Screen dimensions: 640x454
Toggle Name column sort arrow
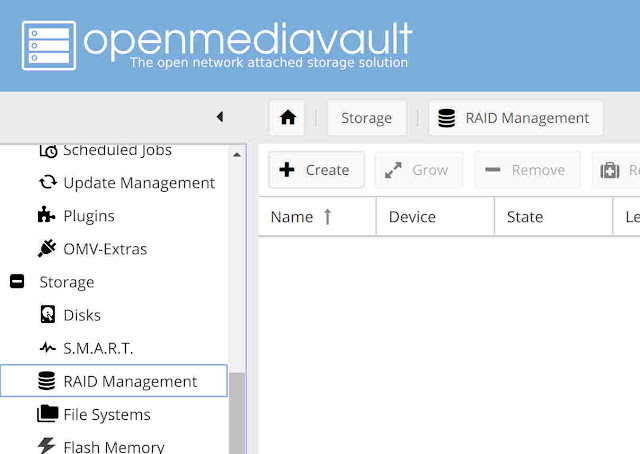click(327, 216)
